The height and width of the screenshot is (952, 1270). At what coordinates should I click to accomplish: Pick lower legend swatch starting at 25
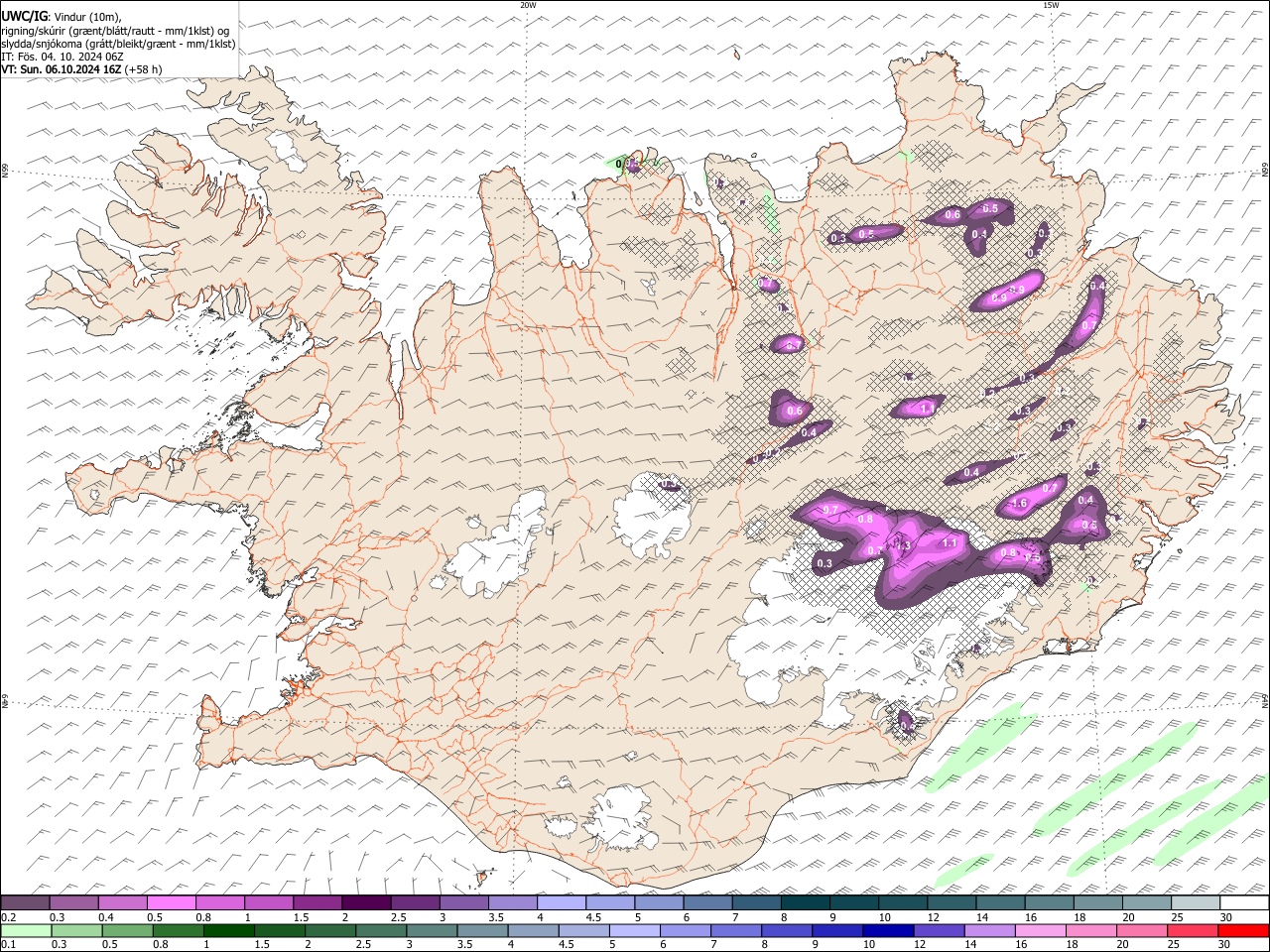click(x=1194, y=930)
